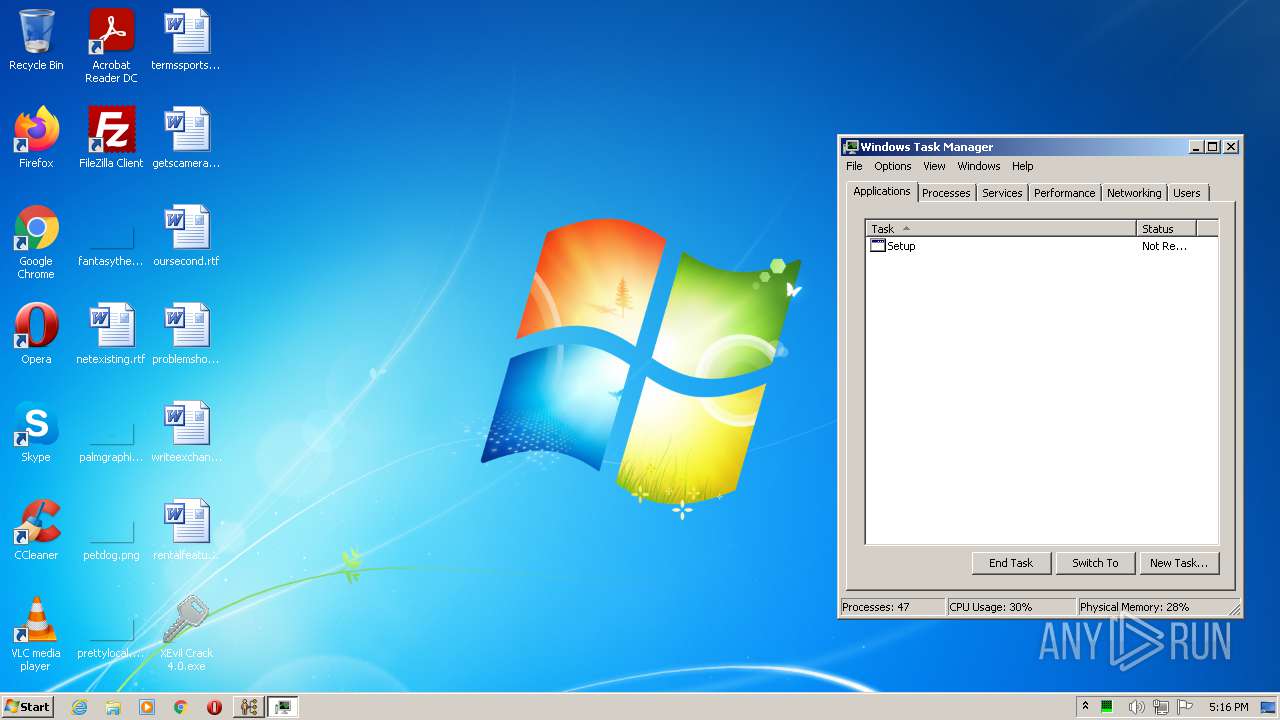1280x720 pixels.
Task: Open VLC media player shortcut
Action: click(36, 634)
